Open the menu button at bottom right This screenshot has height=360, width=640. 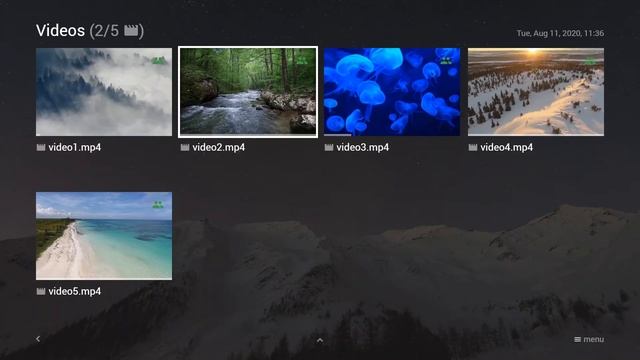click(589, 339)
